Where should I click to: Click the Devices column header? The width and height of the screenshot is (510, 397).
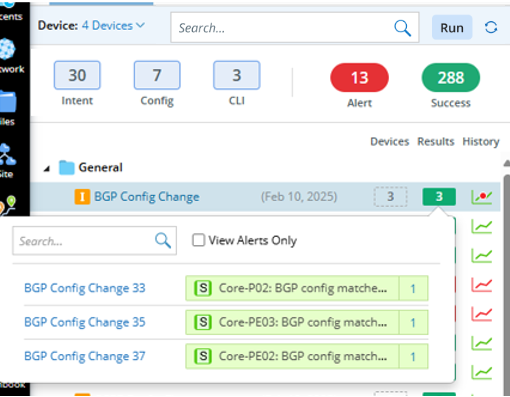[x=390, y=141]
